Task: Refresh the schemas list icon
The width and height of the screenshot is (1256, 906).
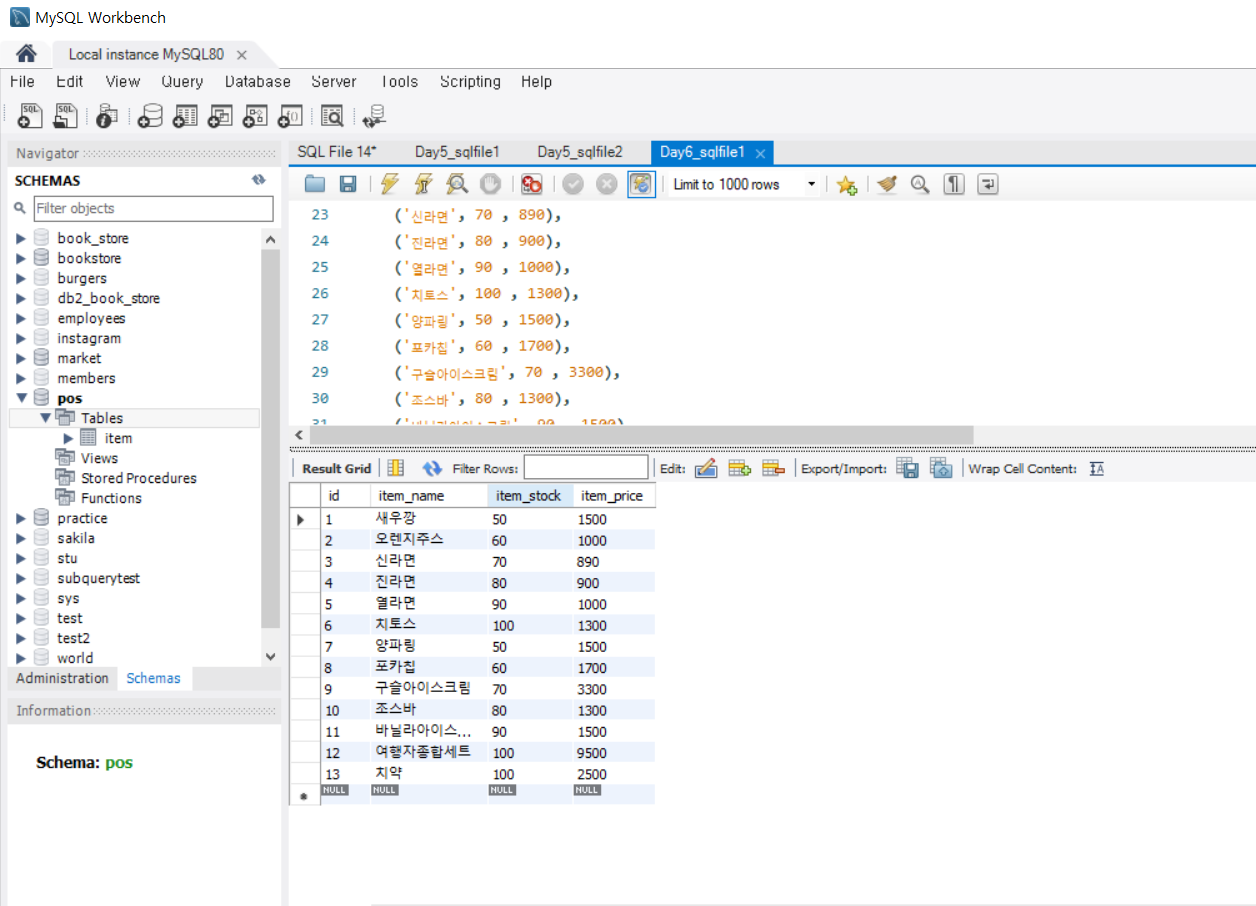Action: coord(259,180)
